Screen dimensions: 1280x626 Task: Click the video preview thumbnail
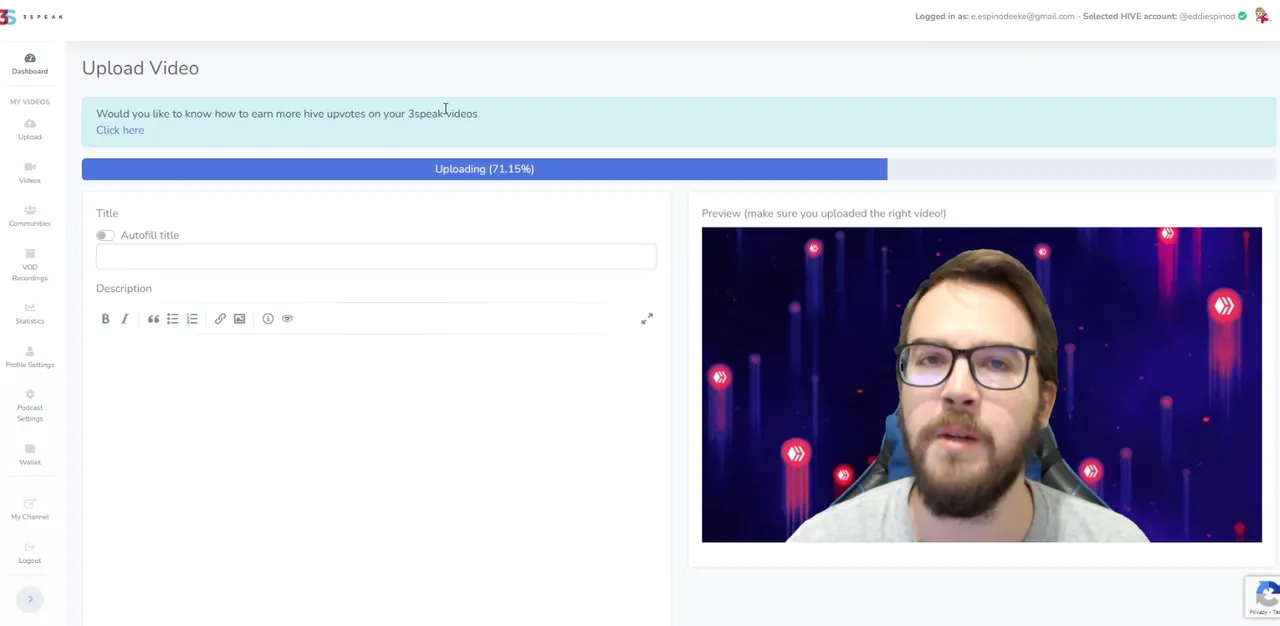coord(982,385)
